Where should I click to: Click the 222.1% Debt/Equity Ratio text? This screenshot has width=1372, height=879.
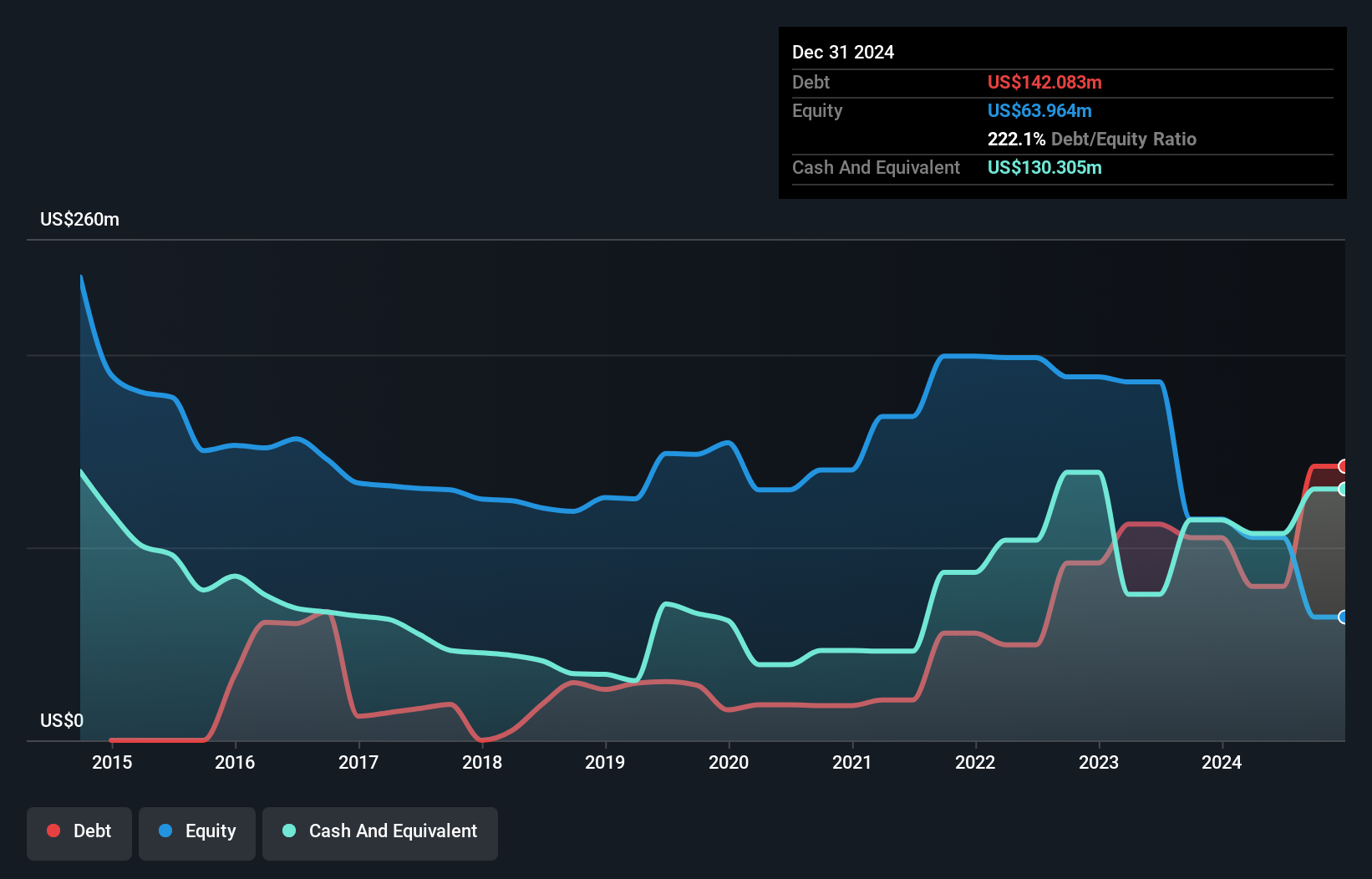pos(1092,140)
